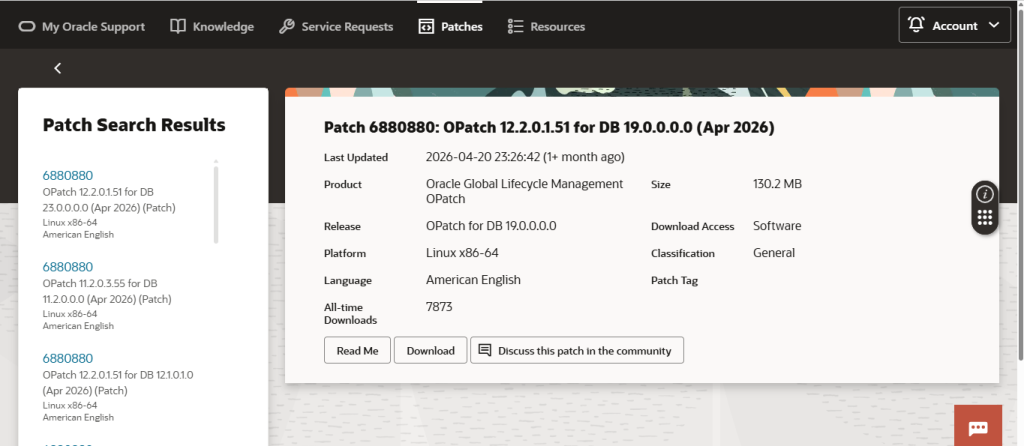1024x446 pixels.
Task: Open the info circle icon on right edge
Action: point(985,194)
